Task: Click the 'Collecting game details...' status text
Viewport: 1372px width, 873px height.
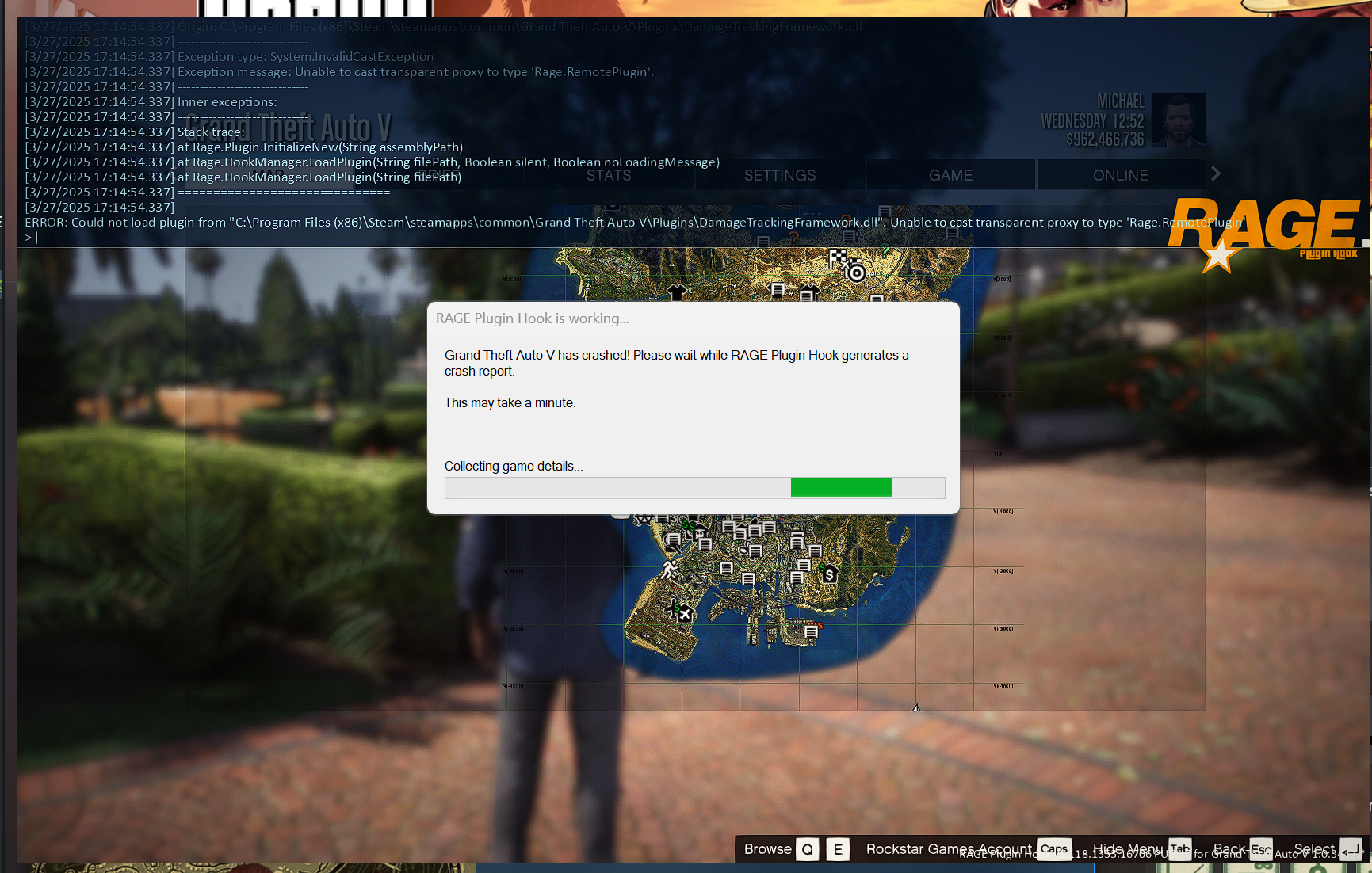Action: tap(514, 466)
